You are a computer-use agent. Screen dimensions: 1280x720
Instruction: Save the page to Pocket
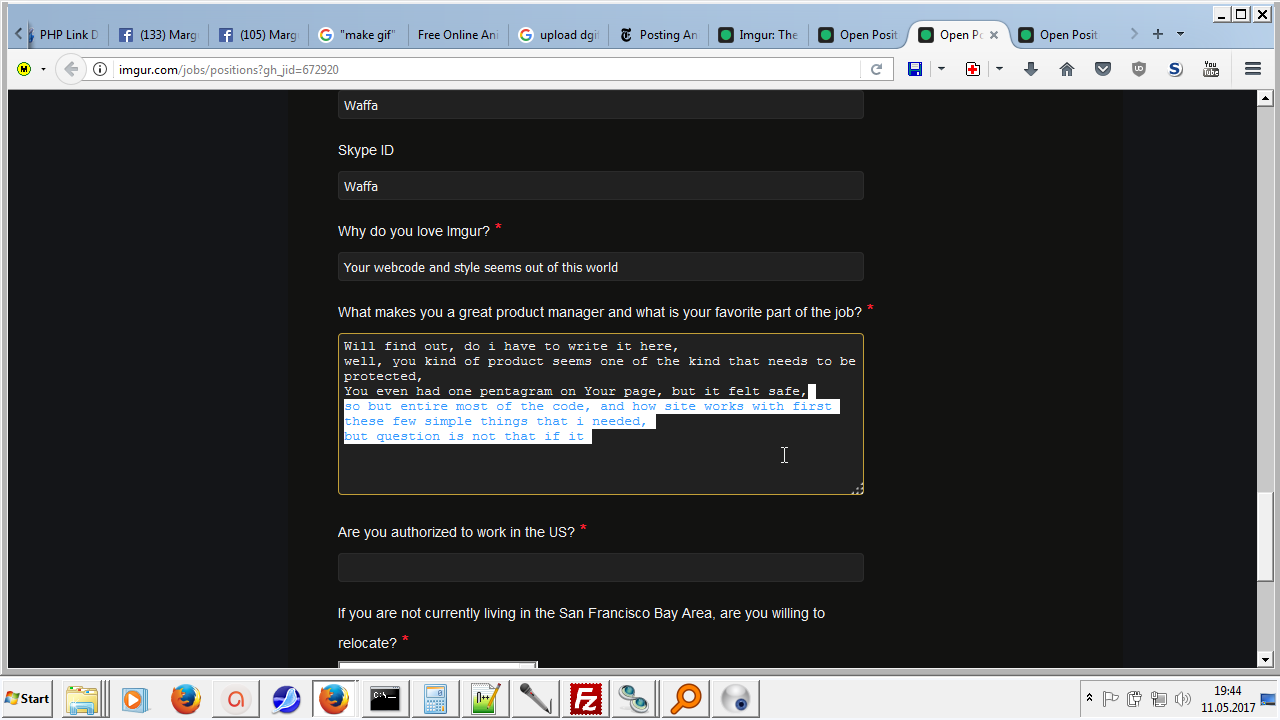point(1103,69)
